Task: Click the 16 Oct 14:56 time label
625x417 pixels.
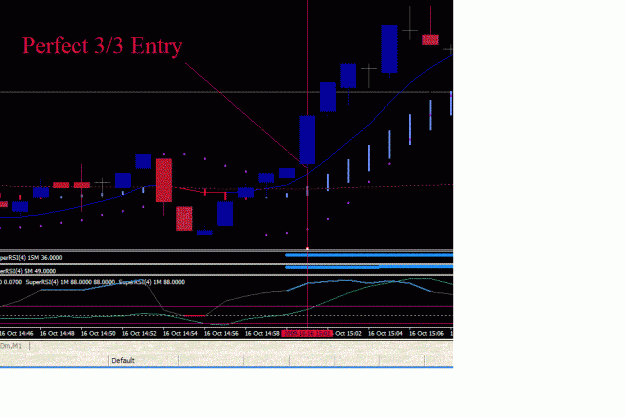Action: pyautogui.click(x=221, y=333)
